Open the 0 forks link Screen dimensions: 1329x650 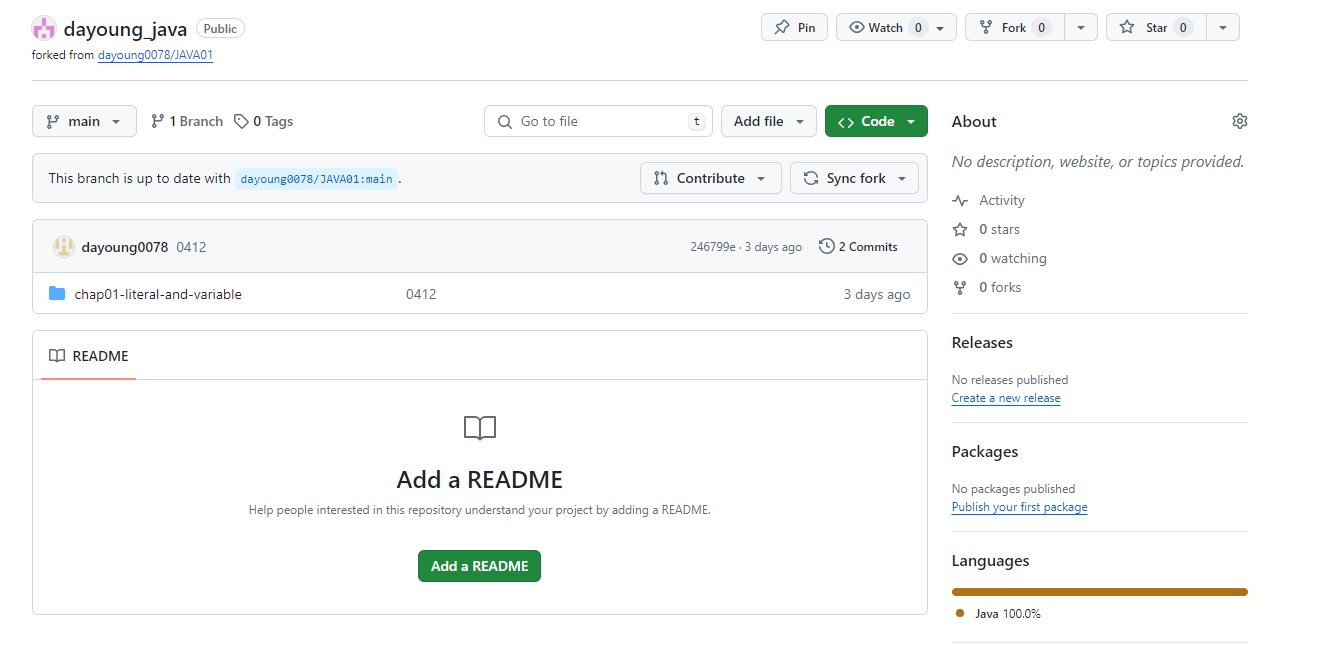point(987,287)
